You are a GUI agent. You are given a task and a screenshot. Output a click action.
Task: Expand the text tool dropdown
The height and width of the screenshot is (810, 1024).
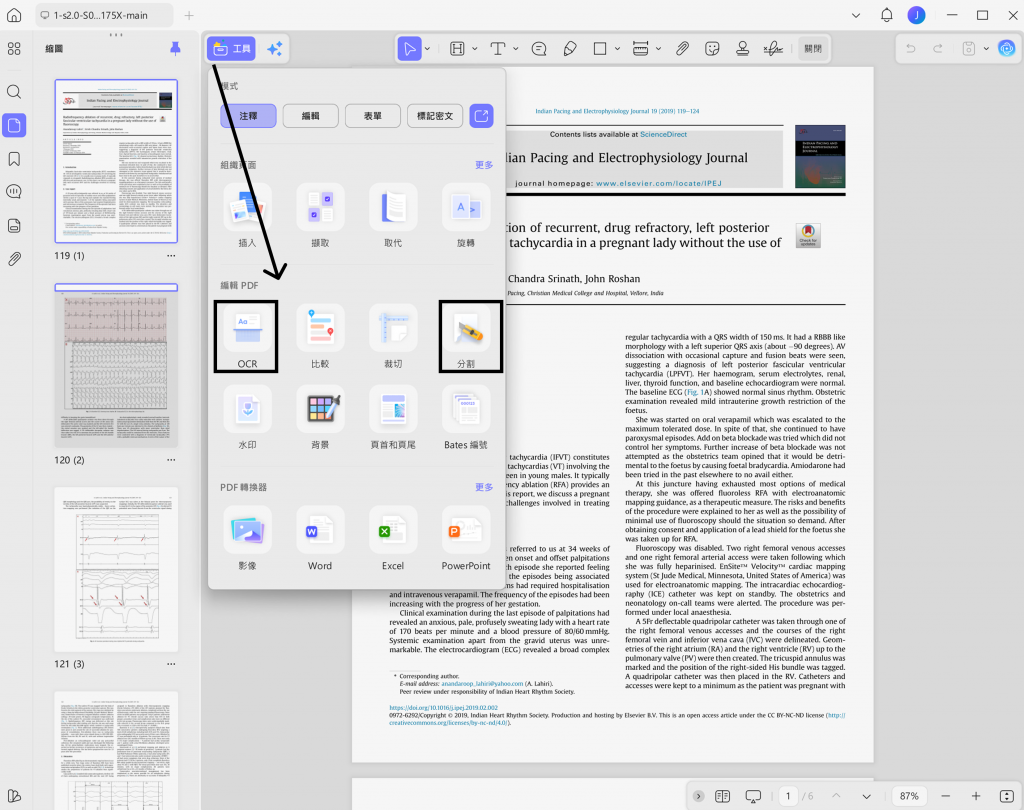click(515, 48)
